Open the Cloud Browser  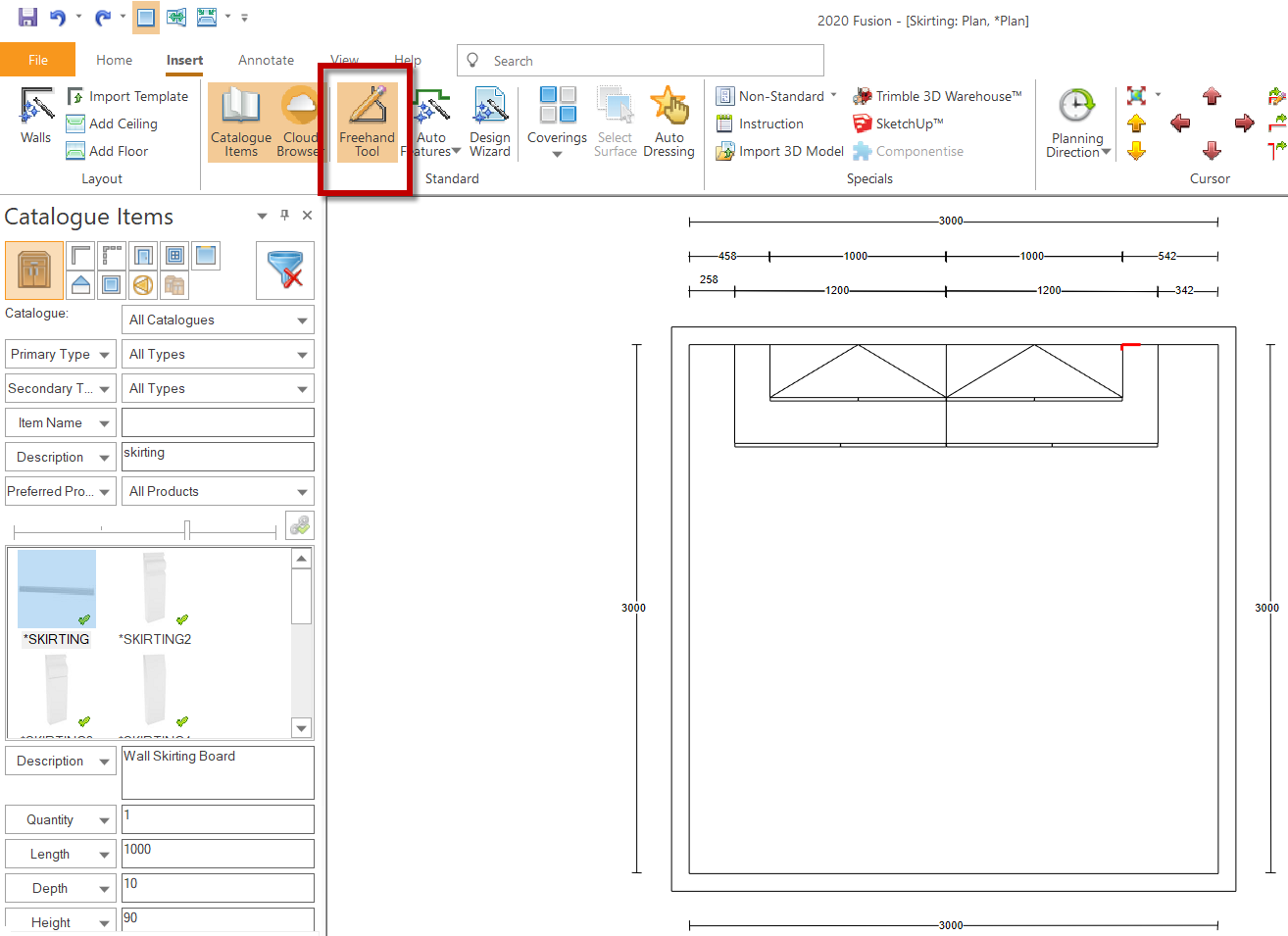pos(299,122)
